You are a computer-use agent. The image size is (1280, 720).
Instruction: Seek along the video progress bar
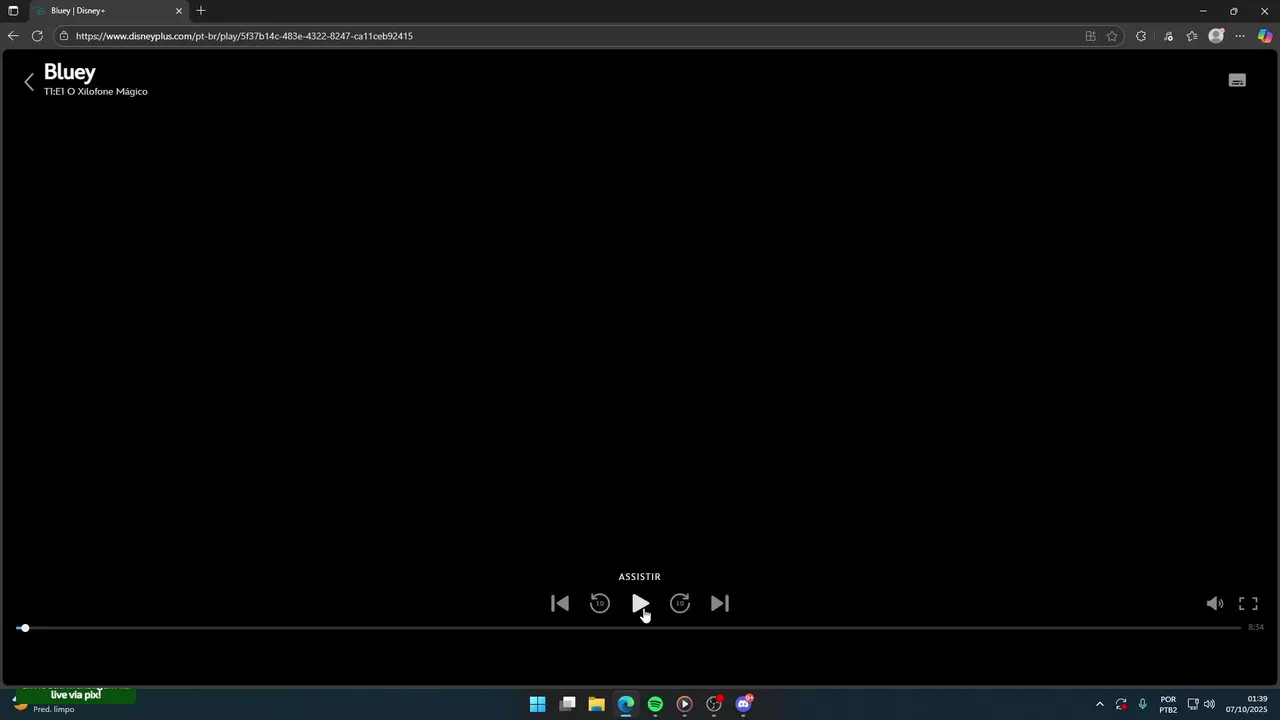pyautogui.click(x=628, y=628)
